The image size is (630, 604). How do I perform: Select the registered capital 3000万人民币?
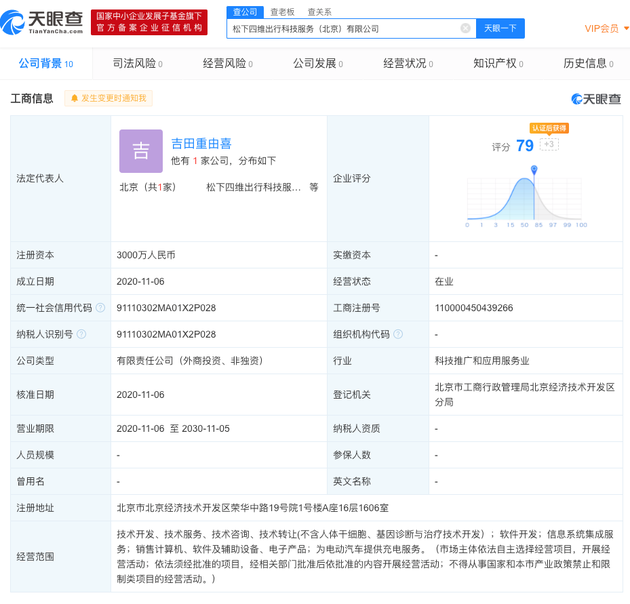146,255
